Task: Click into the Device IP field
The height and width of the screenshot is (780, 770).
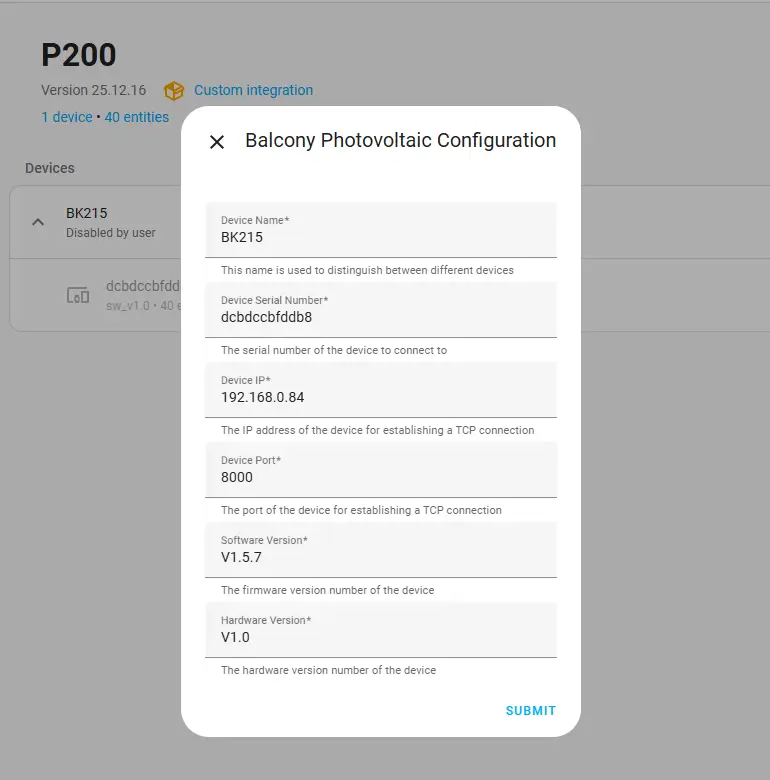Action: (x=380, y=398)
